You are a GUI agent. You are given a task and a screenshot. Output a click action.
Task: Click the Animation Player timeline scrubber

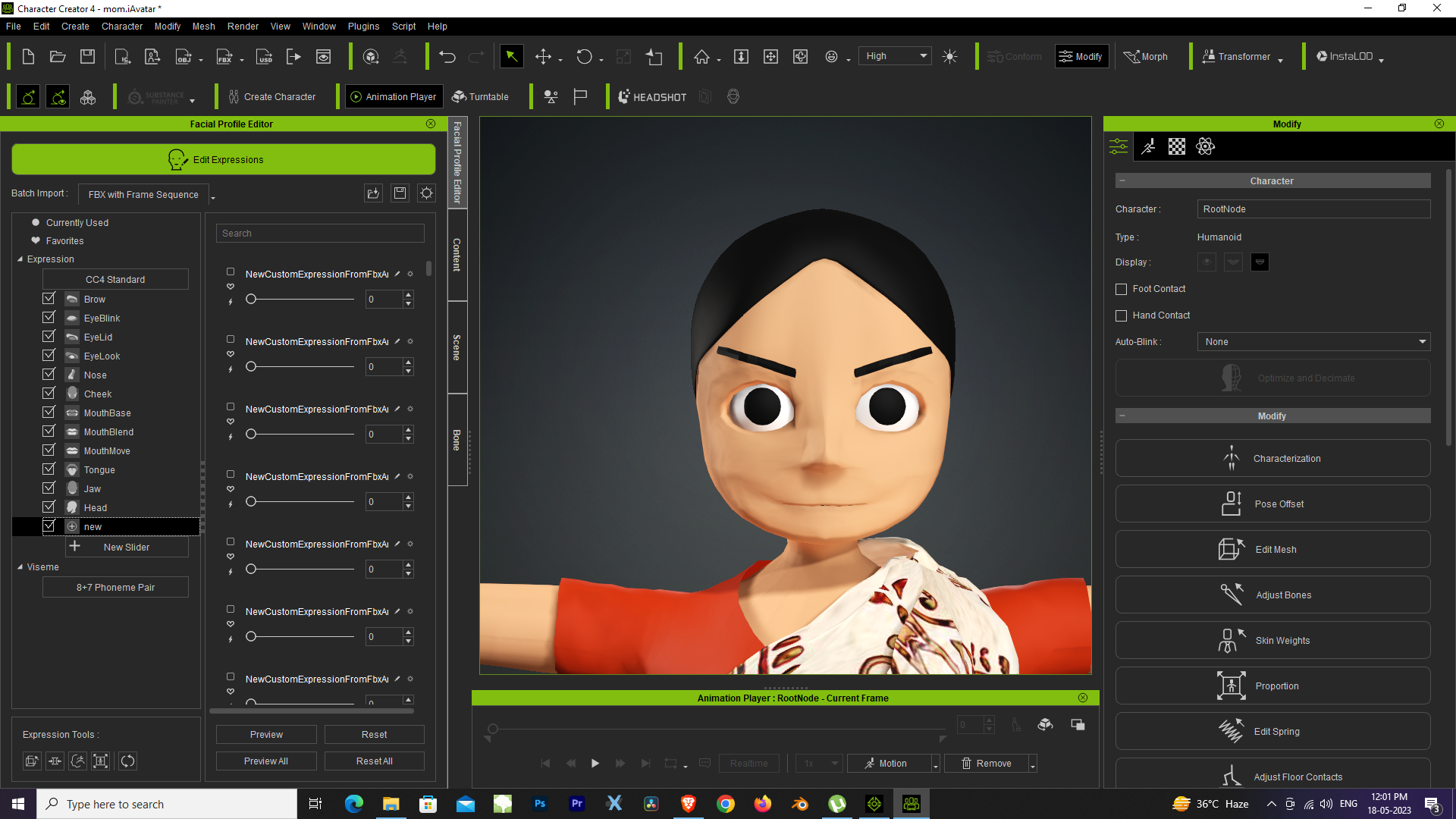[x=492, y=730]
